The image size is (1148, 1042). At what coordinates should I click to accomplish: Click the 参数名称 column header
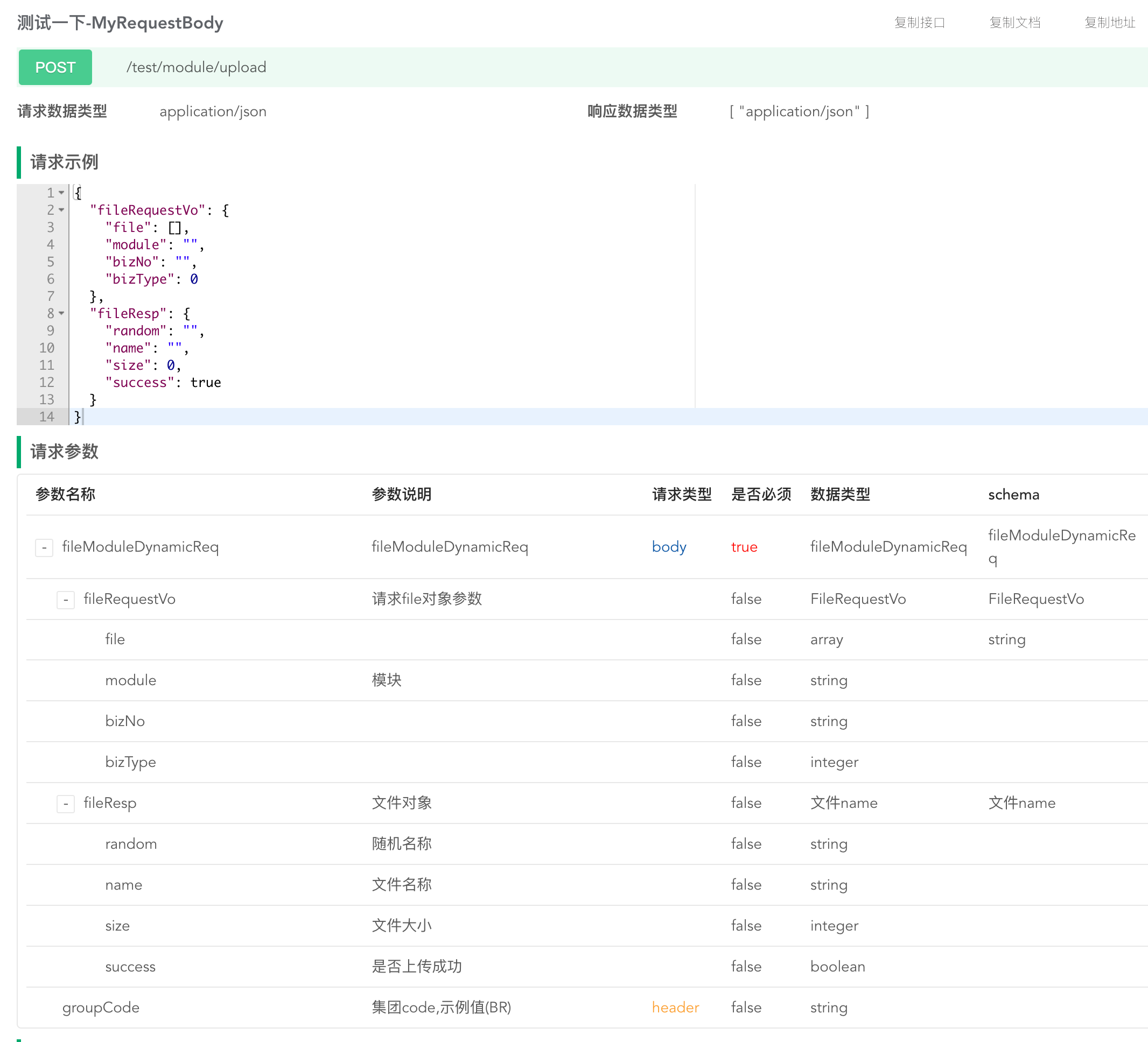pyautogui.click(x=65, y=494)
